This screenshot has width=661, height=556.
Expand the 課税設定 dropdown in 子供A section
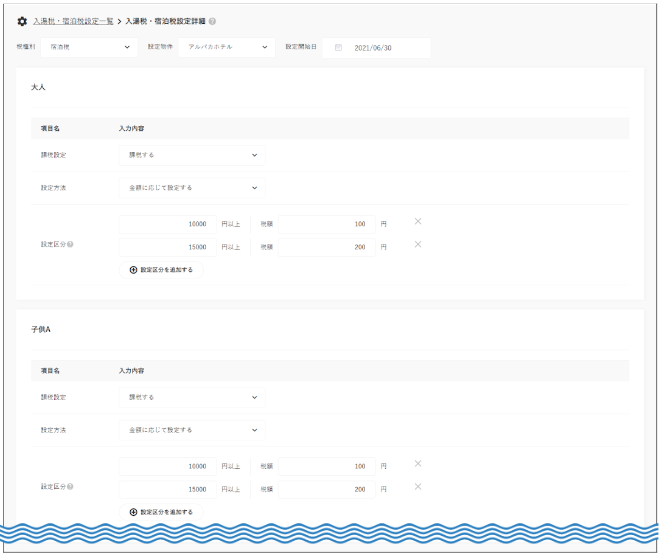pos(190,397)
